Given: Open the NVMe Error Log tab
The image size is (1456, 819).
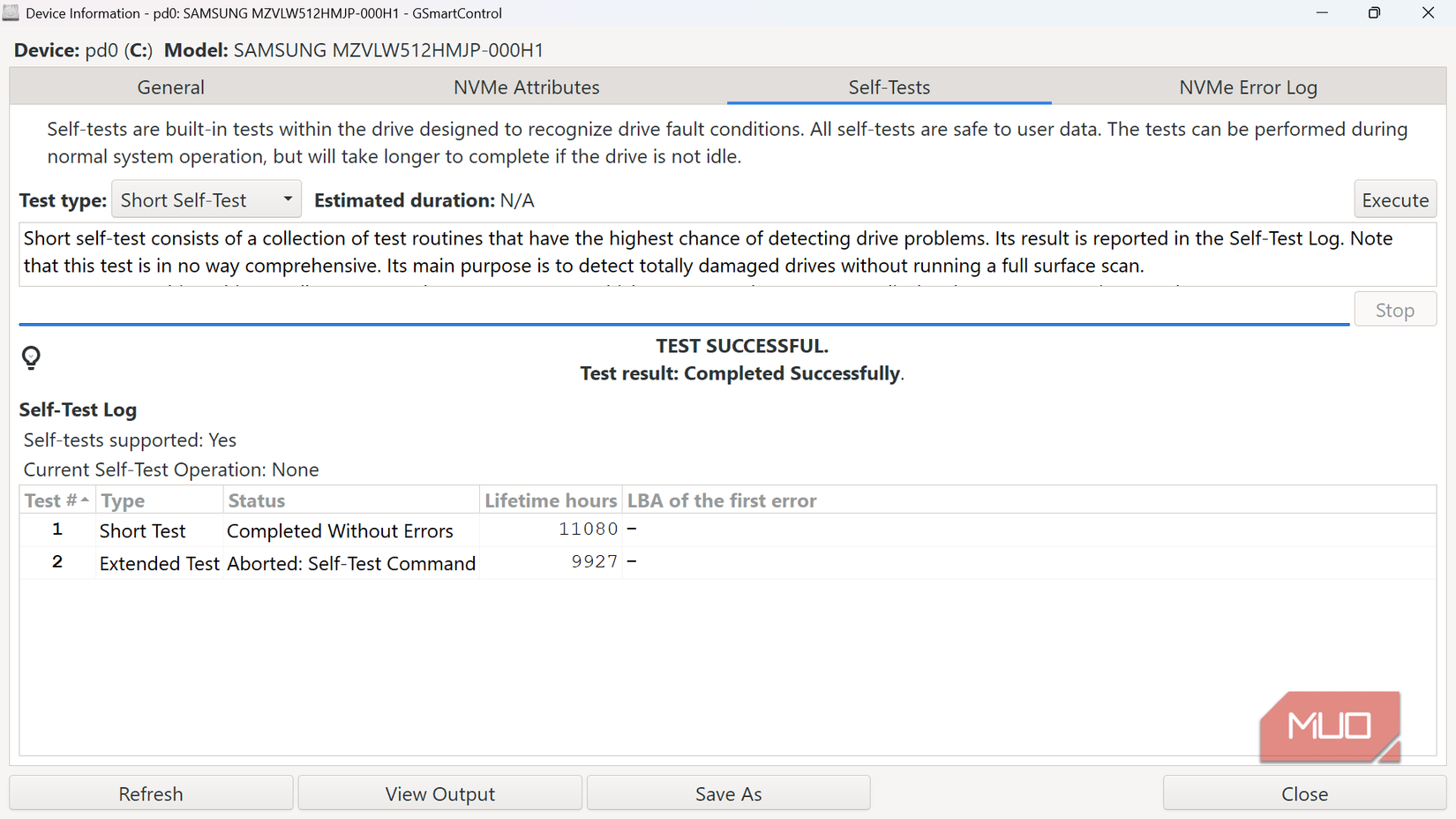Looking at the screenshot, I should 1248,87.
